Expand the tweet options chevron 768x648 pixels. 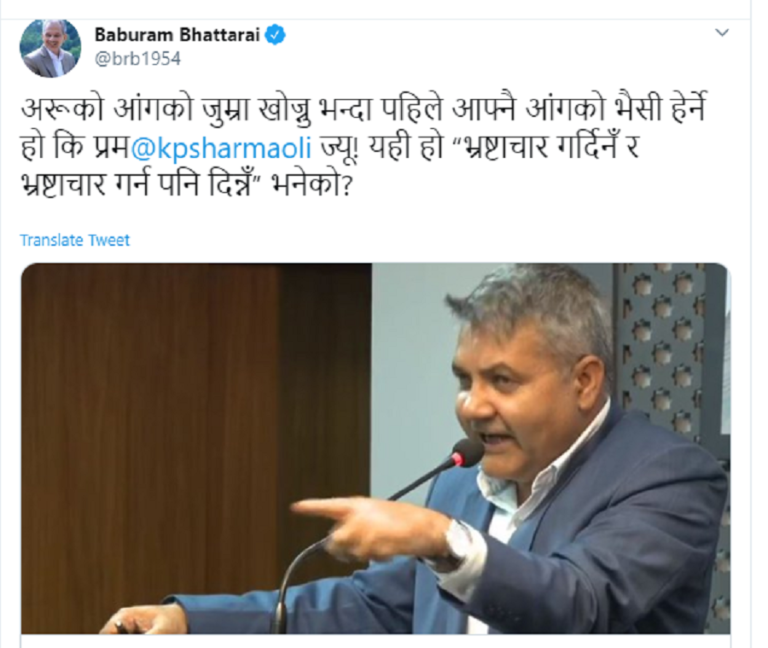pyautogui.click(x=722, y=33)
